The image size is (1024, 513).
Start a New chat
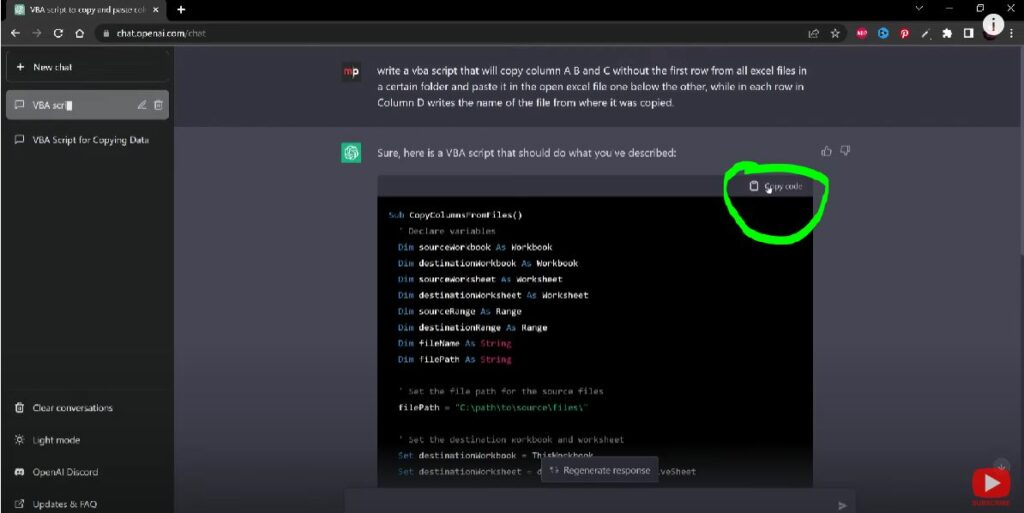click(x=88, y=67)
